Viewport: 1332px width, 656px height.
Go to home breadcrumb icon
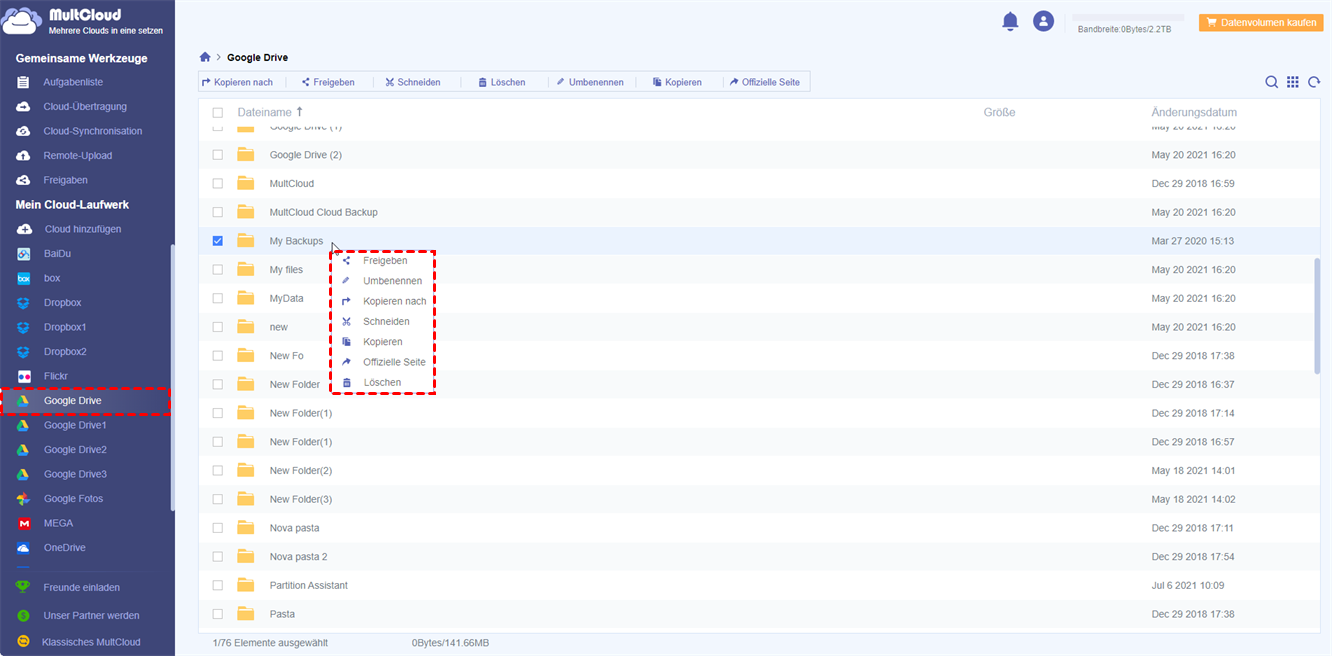pos(205,57)
